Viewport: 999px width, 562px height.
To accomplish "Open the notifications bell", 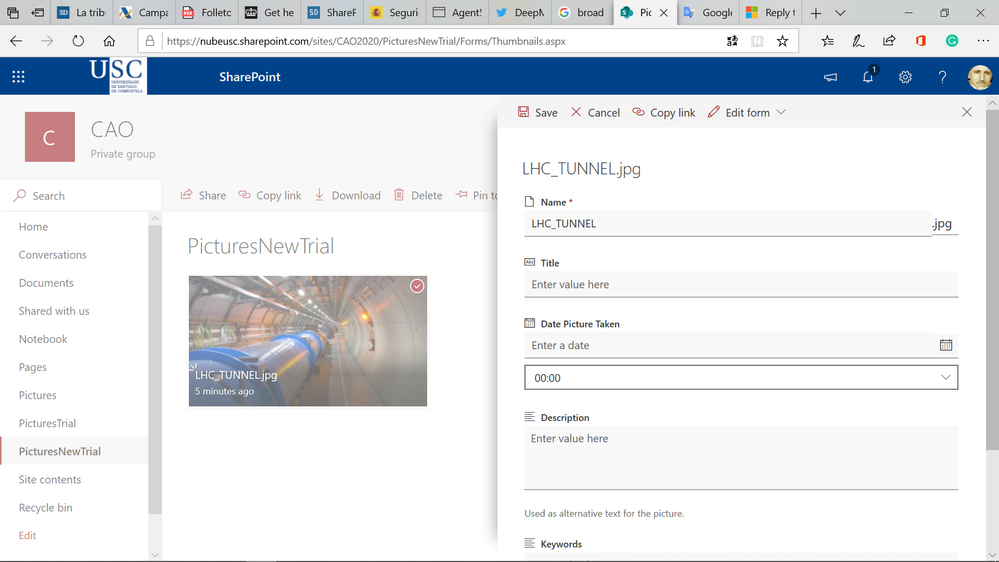I will point(868,76).
